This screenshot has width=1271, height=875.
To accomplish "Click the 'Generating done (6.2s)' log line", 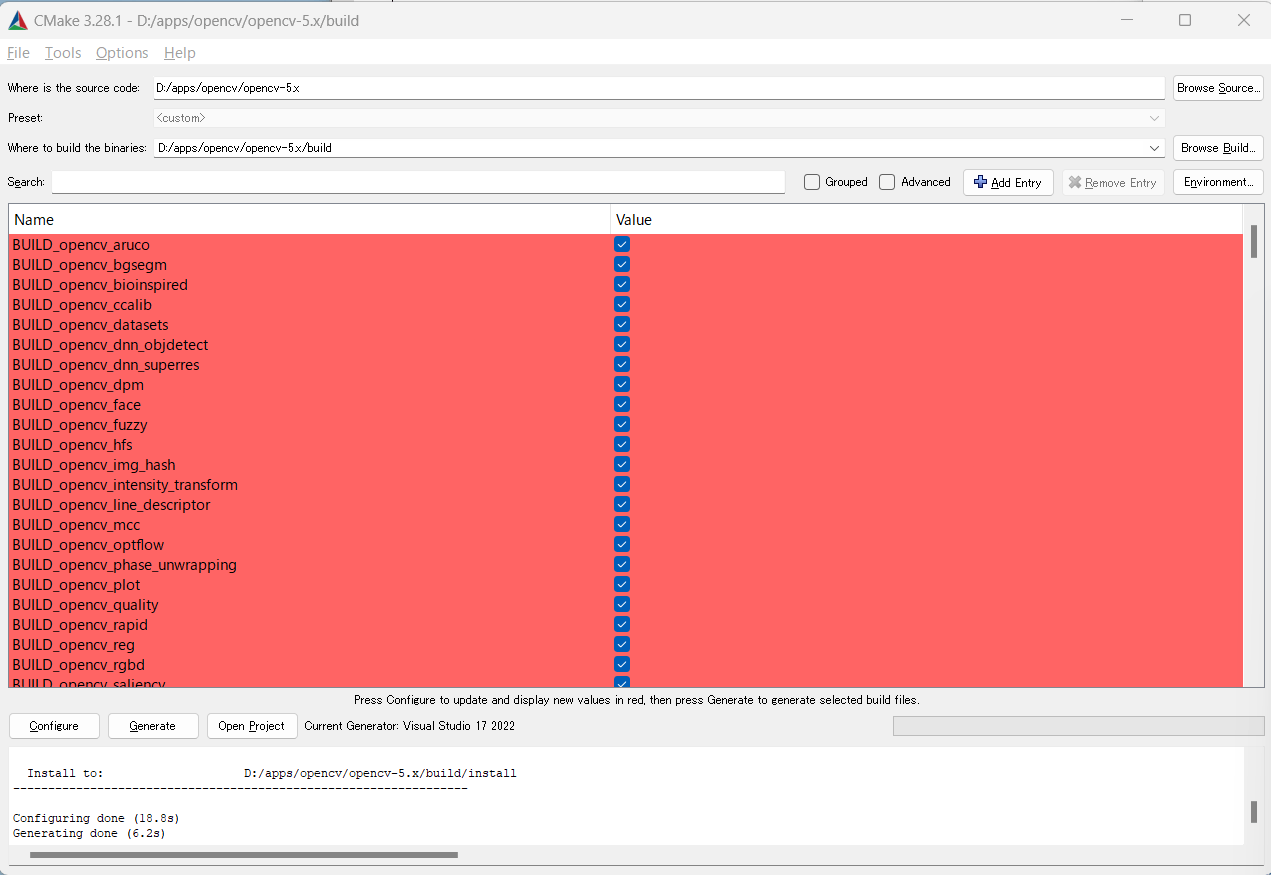I will click(89, 833).
